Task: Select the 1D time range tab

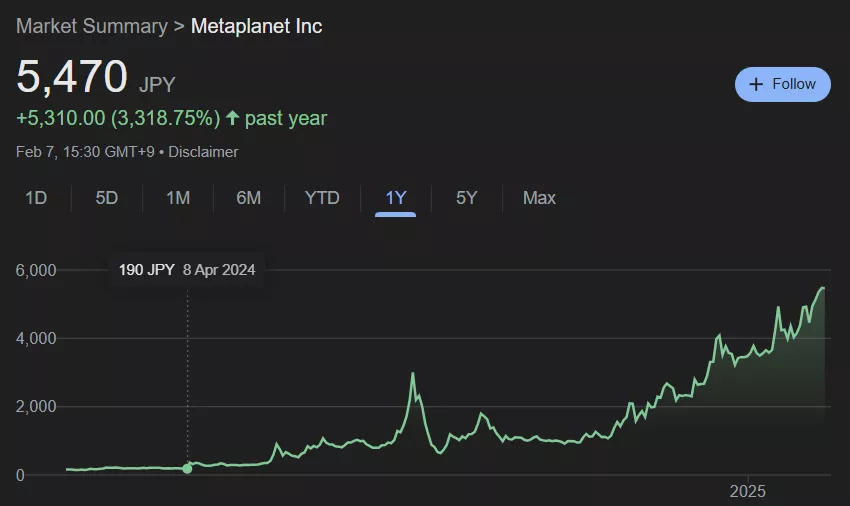Action: [36, 198]
